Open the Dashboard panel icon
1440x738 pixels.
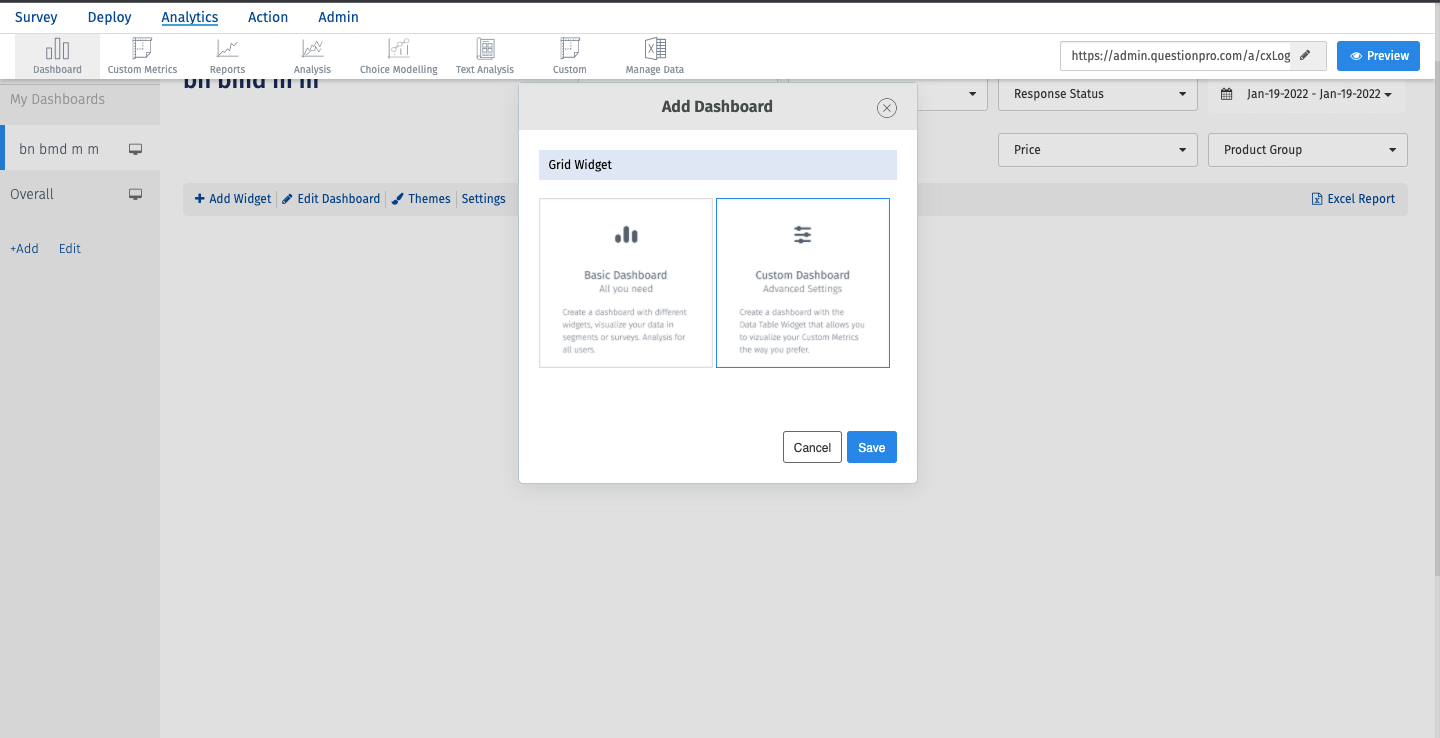[56, 54]
